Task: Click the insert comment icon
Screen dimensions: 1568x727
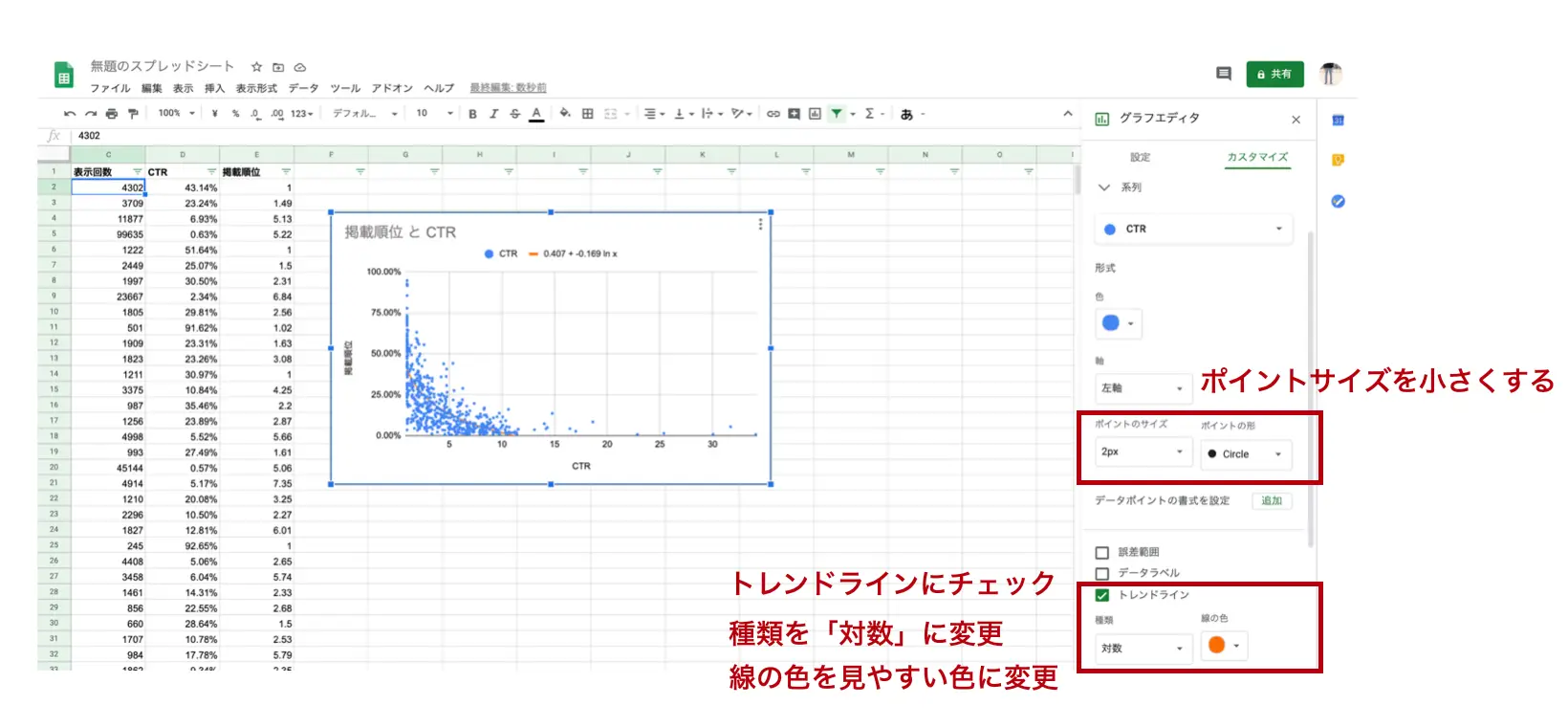Action: click(x=794, y=114)
